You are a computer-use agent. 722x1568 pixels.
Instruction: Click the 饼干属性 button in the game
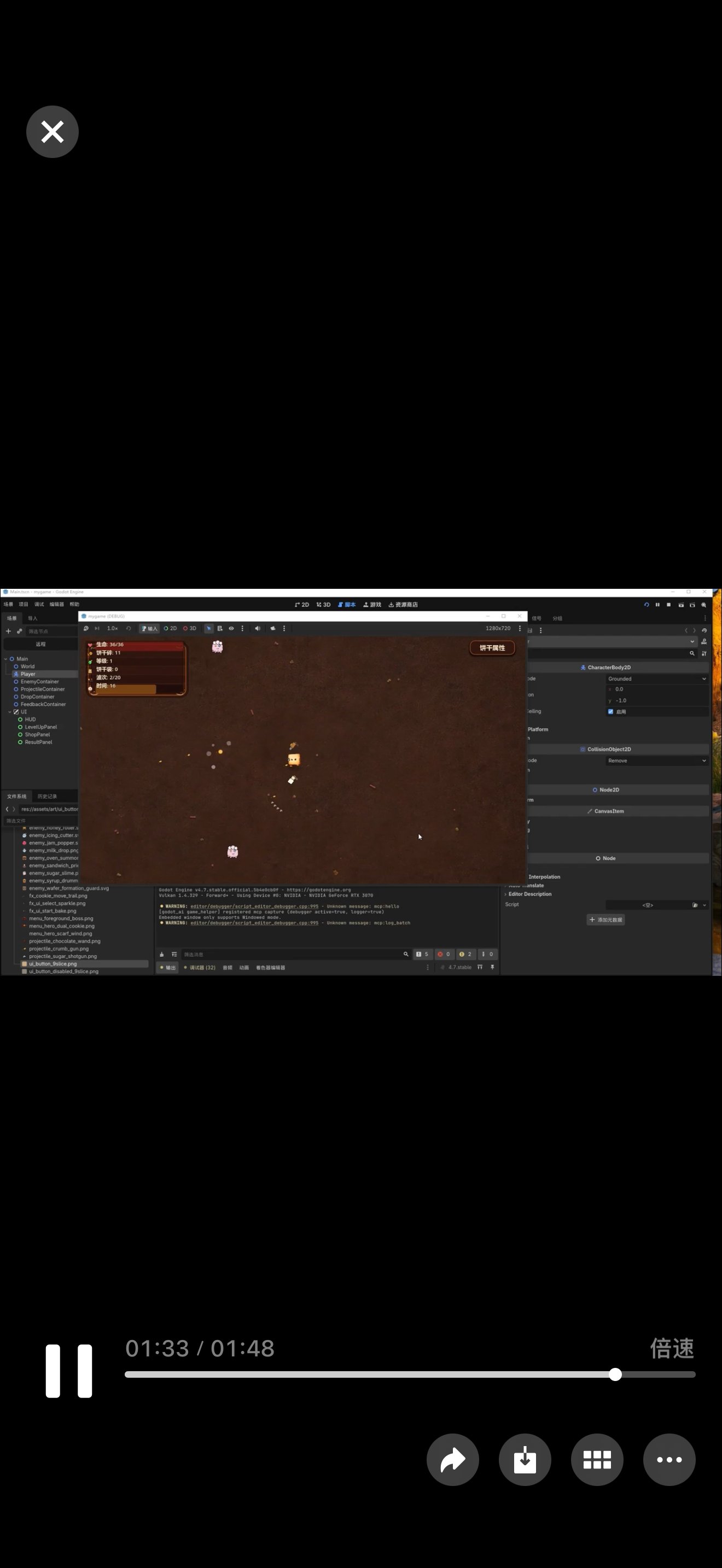(492, 648)
